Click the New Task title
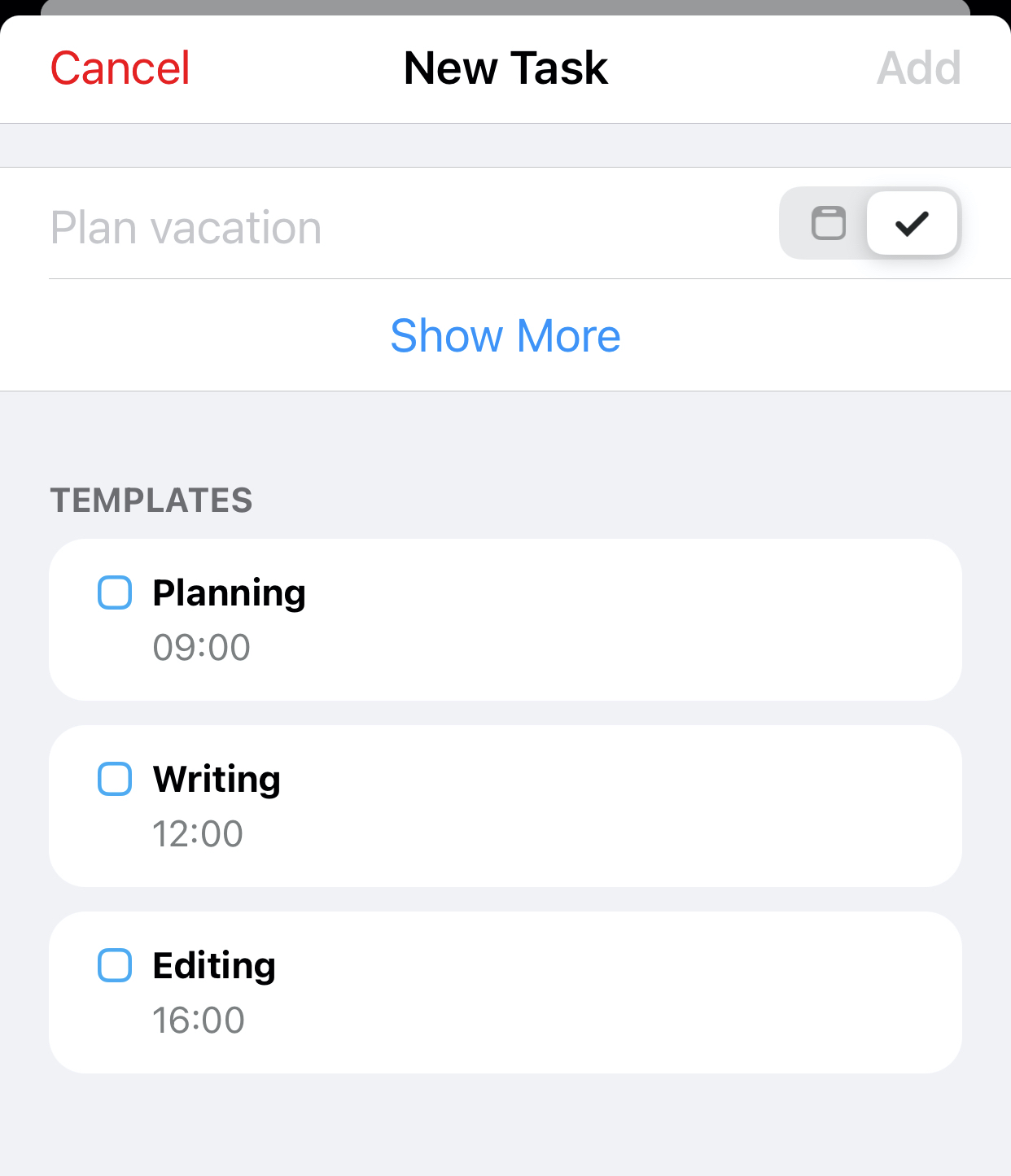 pyautogui.click(x=505, y=68)
